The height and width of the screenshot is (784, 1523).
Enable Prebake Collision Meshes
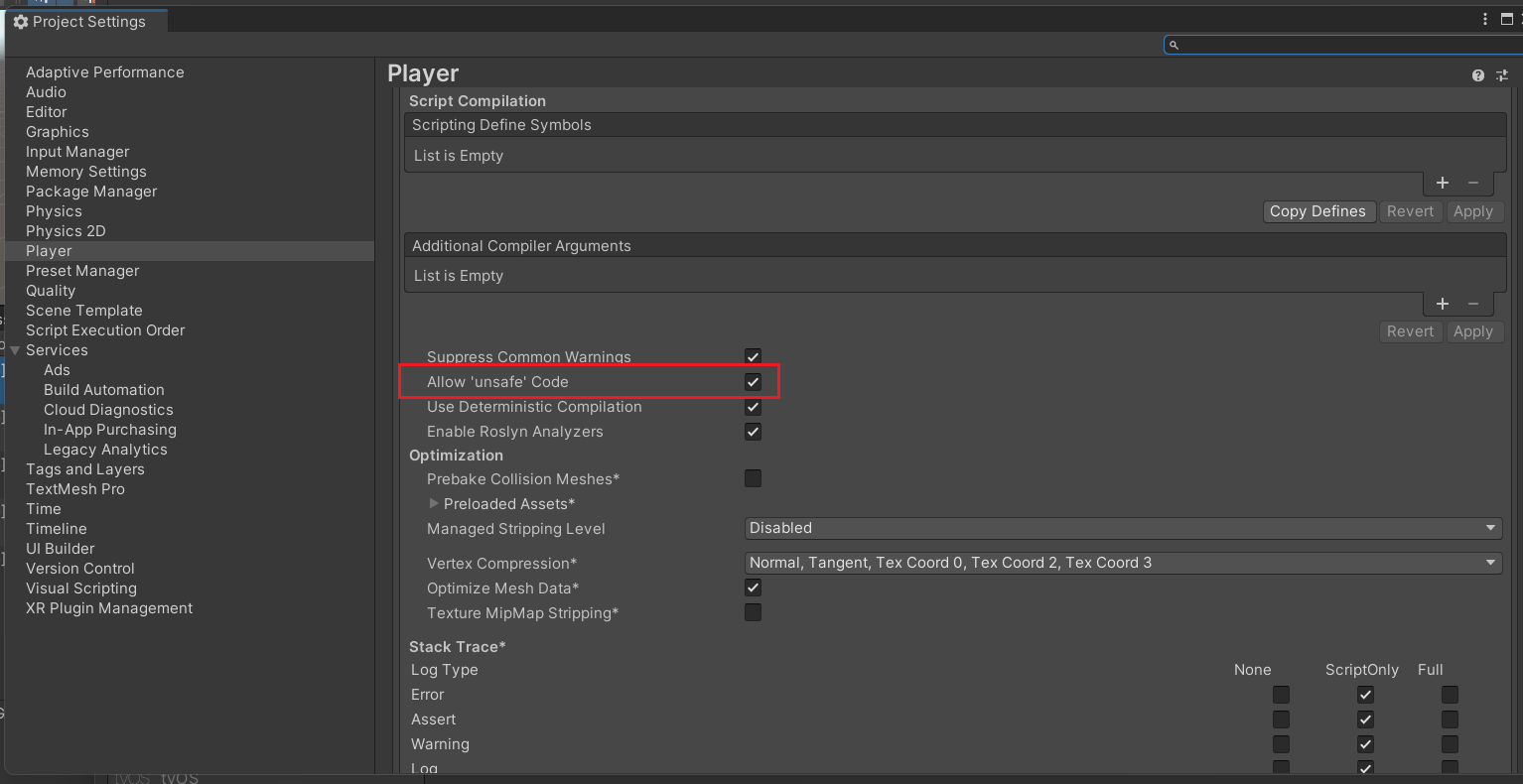(753, 478)
